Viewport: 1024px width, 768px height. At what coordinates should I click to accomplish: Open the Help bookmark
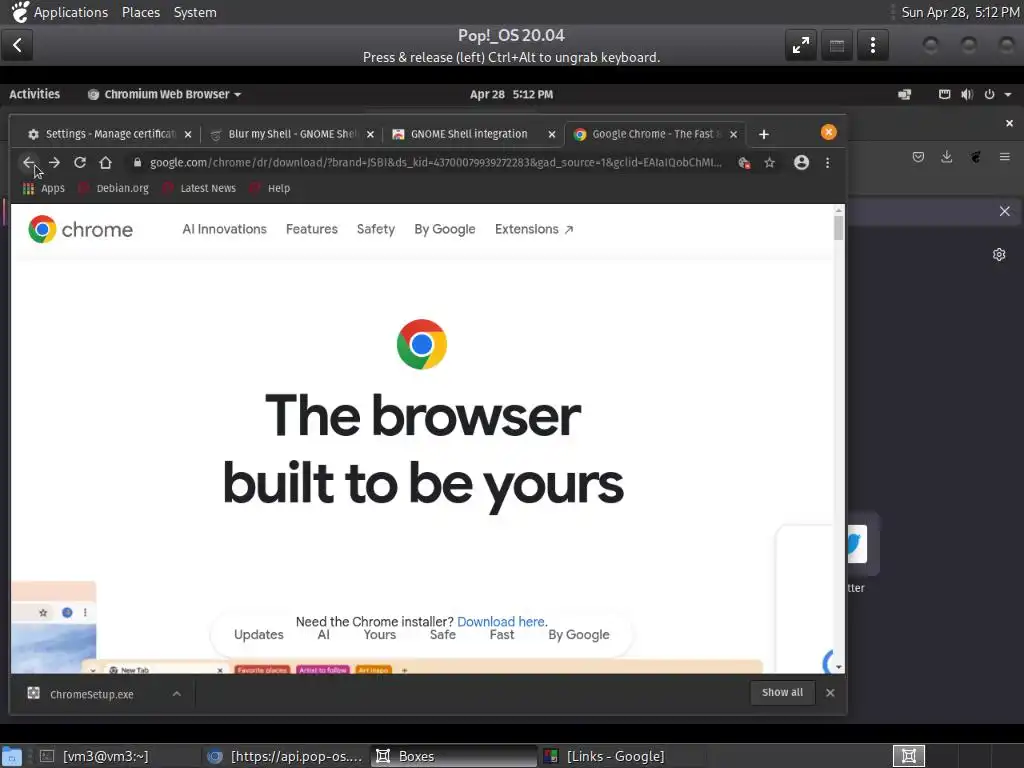pyautogui.click(x=270, y=188)
